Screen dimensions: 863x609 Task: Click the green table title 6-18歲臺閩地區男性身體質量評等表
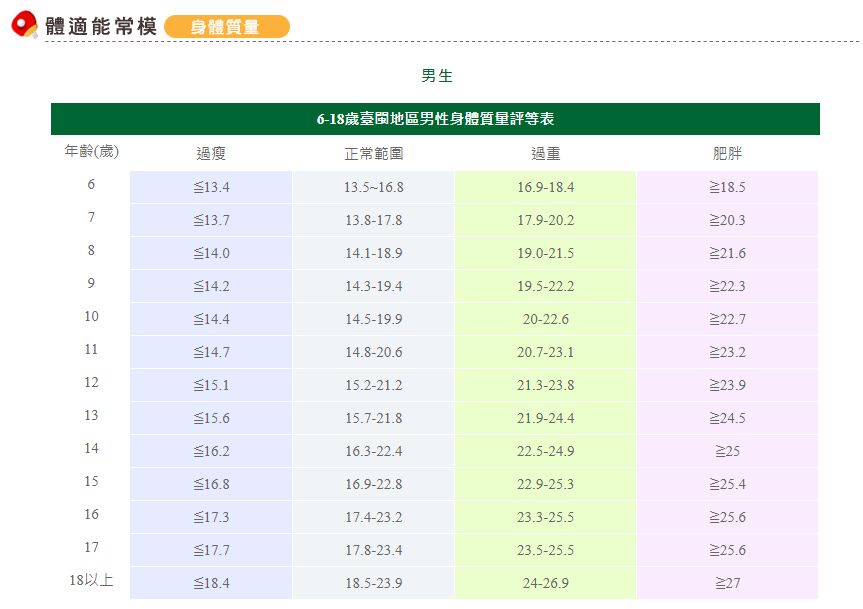point(435,119)
